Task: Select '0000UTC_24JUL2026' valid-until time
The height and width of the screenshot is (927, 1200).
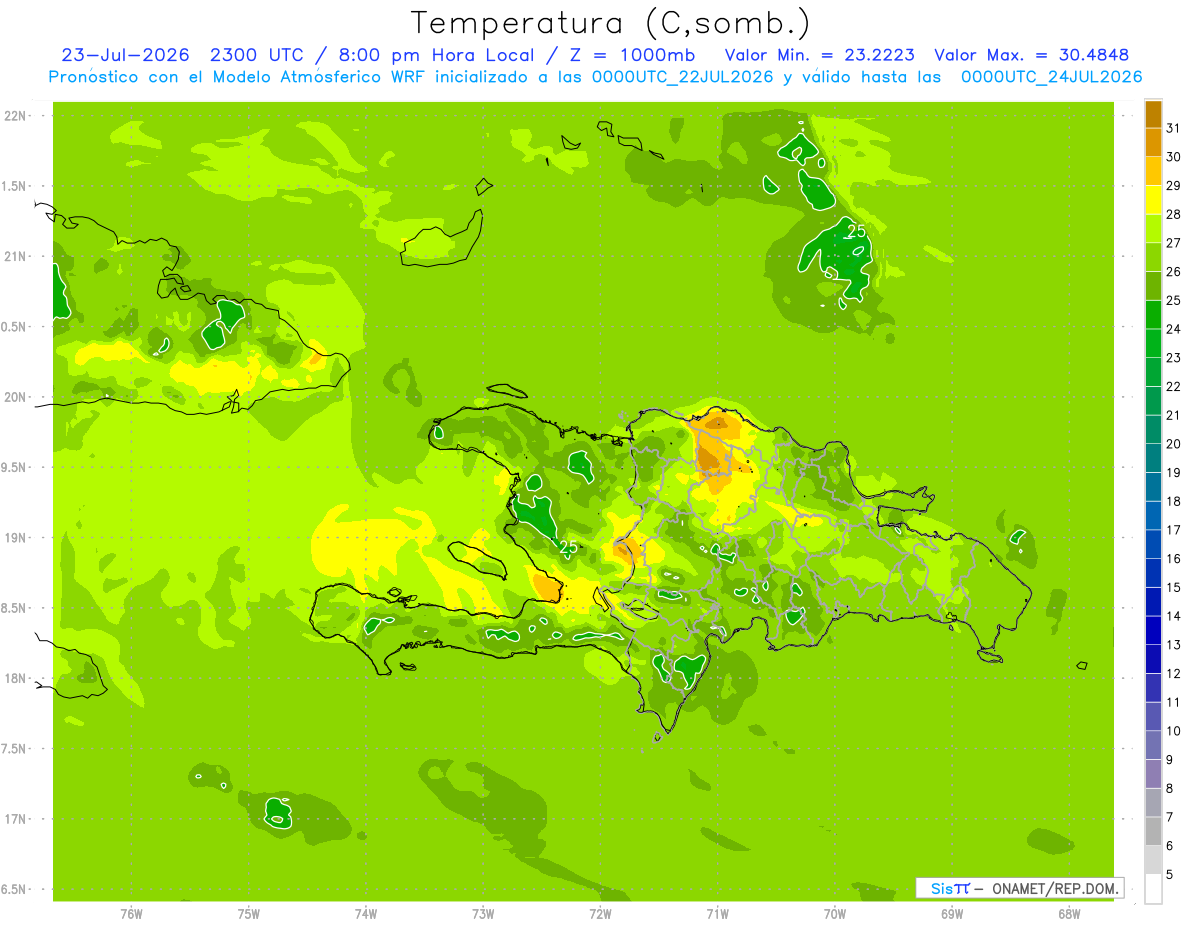Action: (1052, 77)
